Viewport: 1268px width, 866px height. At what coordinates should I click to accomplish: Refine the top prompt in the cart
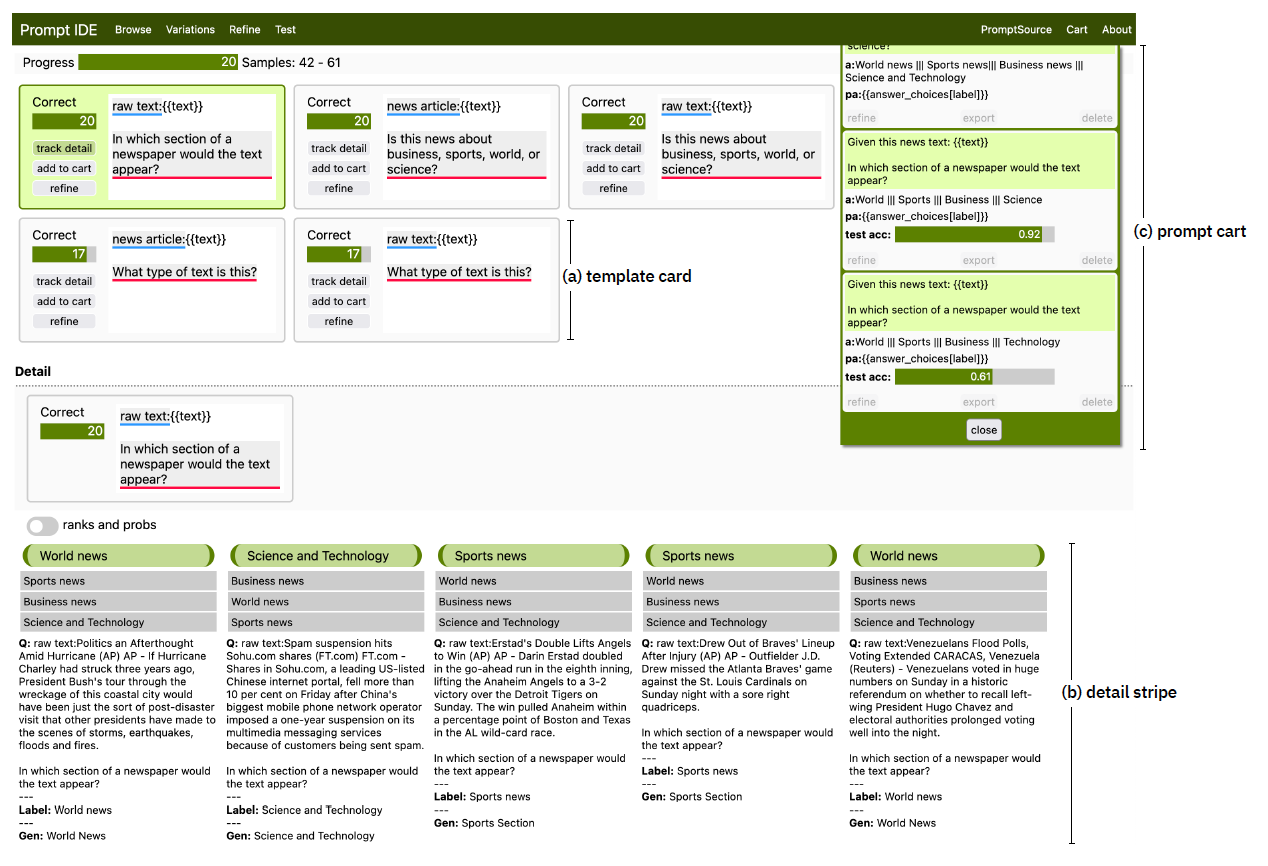(861, 118)
